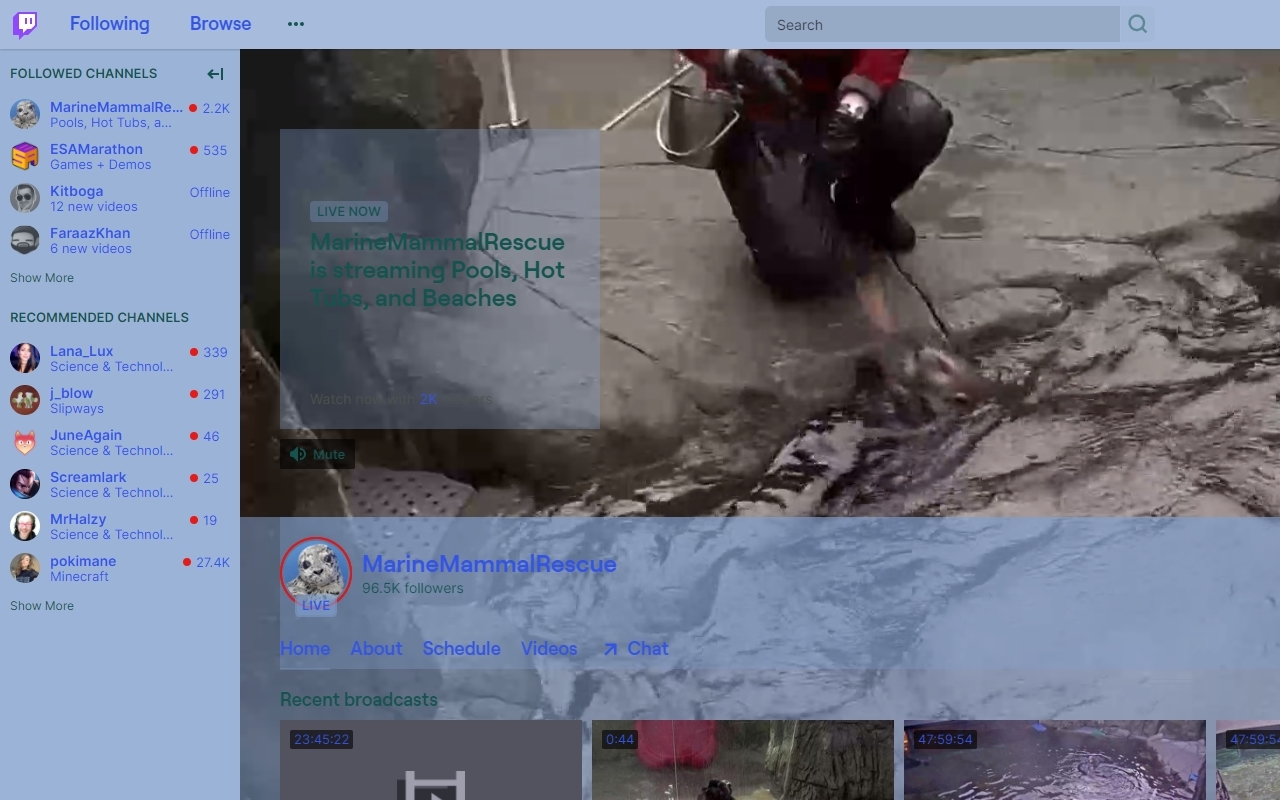This screenshot has width=1280, height=800.
Task: Collapse the followed channels sidebar
Action: pyautogui.click(x=215, y=73)
